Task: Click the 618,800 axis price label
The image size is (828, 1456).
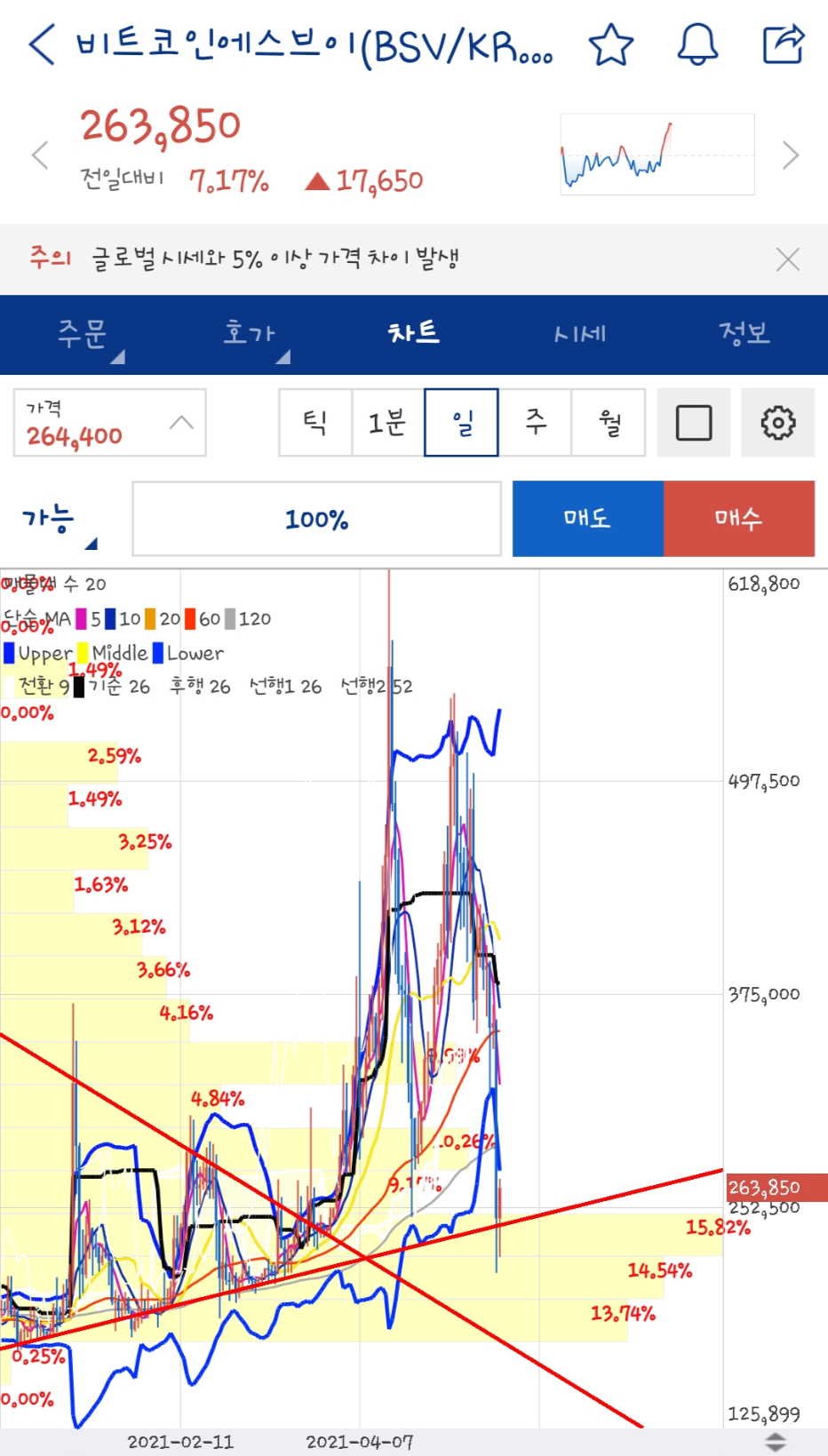Action: click(764, 584)
